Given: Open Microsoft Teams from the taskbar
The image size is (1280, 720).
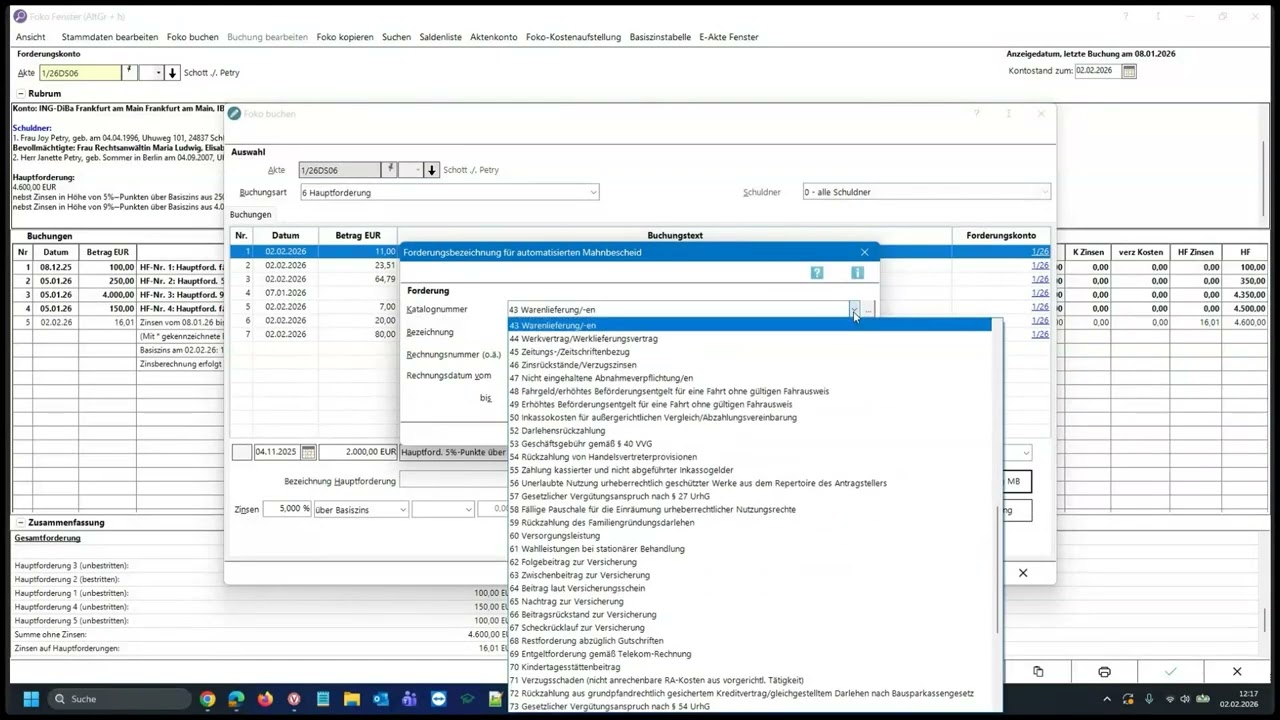Looking at the screenshot, I should (410, 699).
